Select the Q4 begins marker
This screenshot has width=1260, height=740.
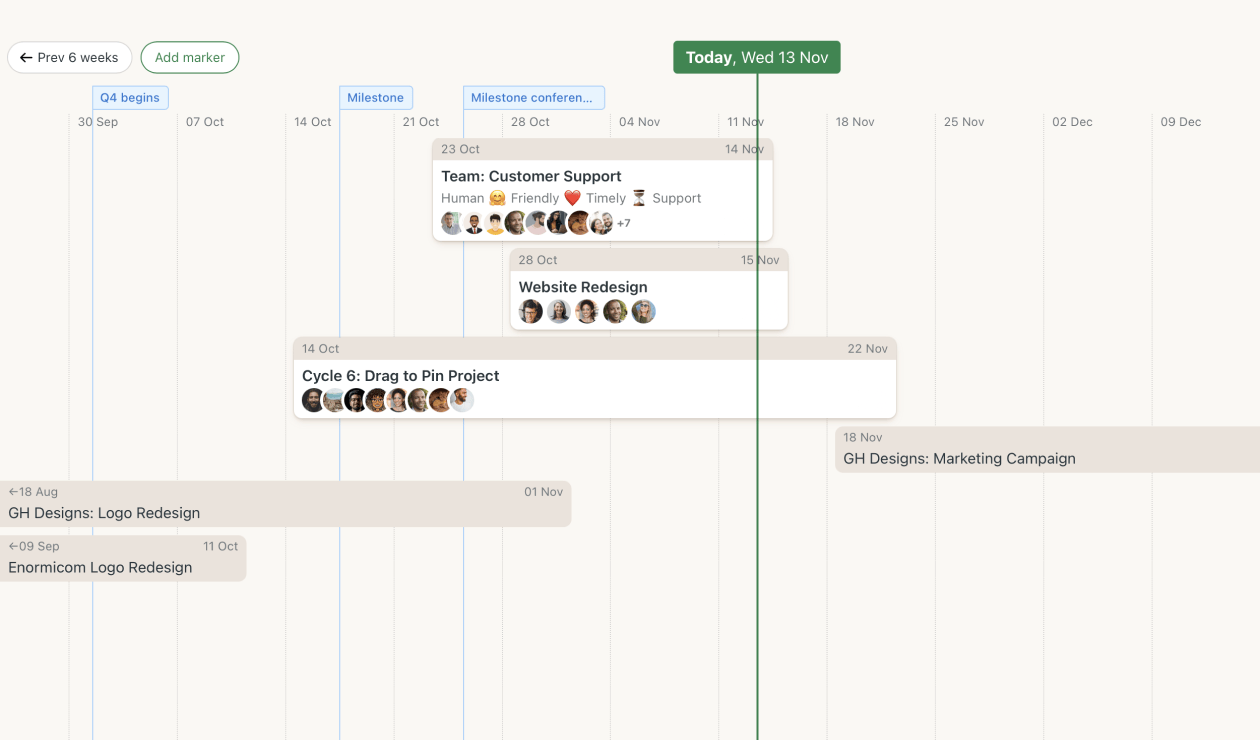coord(130,97)
